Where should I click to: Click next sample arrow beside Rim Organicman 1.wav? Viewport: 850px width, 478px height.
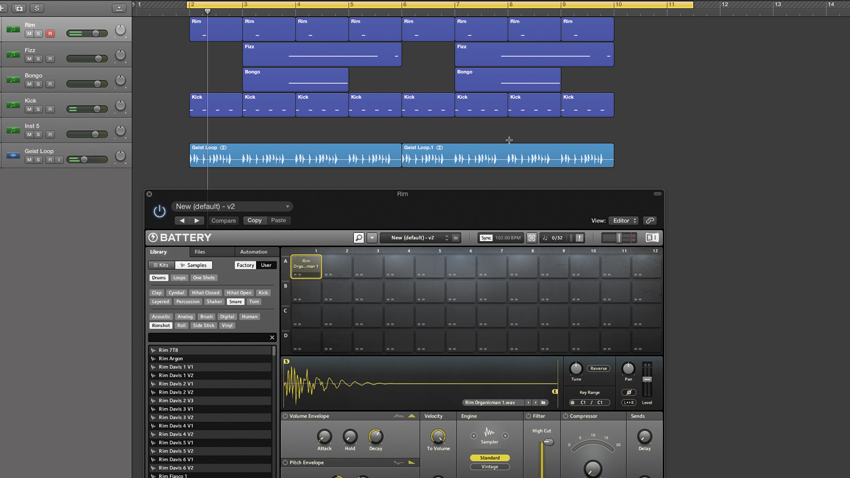click(x=535, y=403)
